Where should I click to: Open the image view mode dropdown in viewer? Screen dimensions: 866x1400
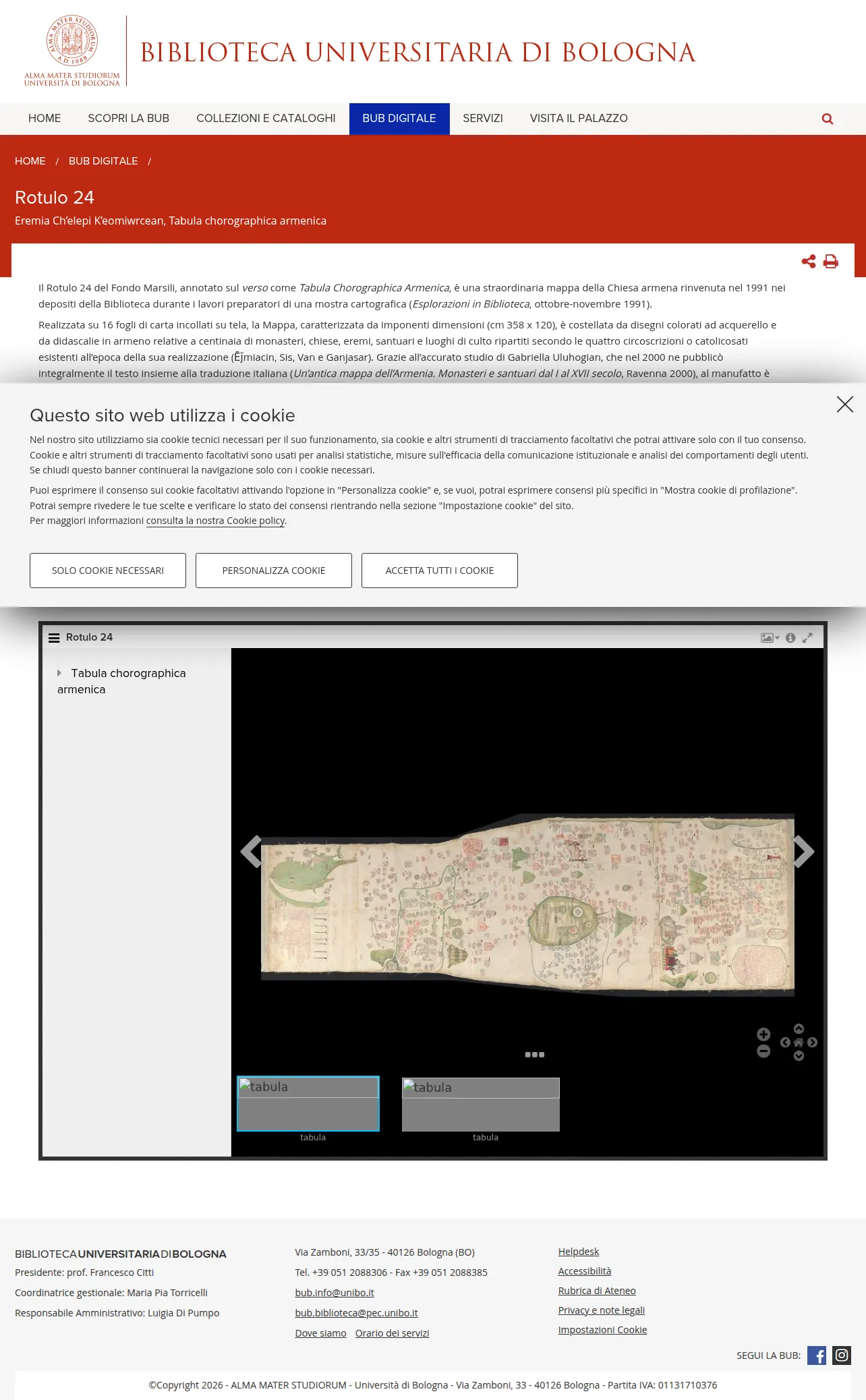770,637
